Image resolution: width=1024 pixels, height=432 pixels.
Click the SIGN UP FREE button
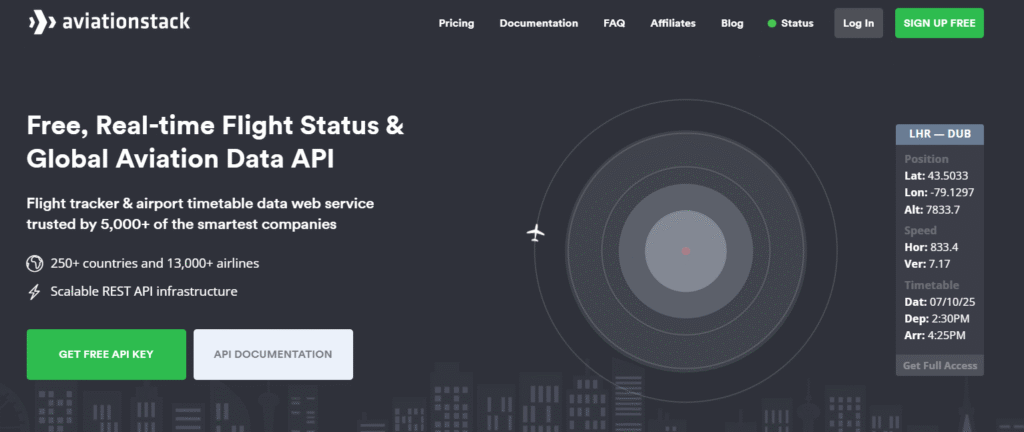point(939,23)
